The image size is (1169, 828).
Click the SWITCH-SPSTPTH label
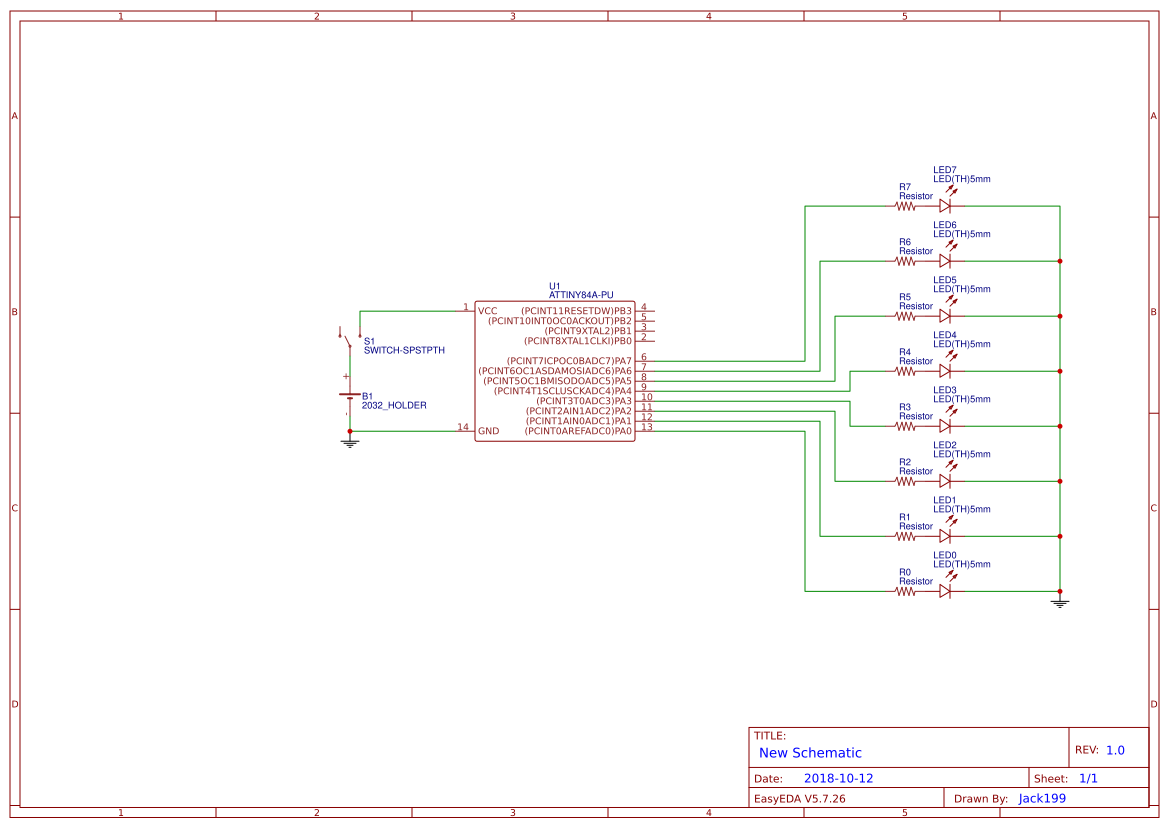point(404,350)
